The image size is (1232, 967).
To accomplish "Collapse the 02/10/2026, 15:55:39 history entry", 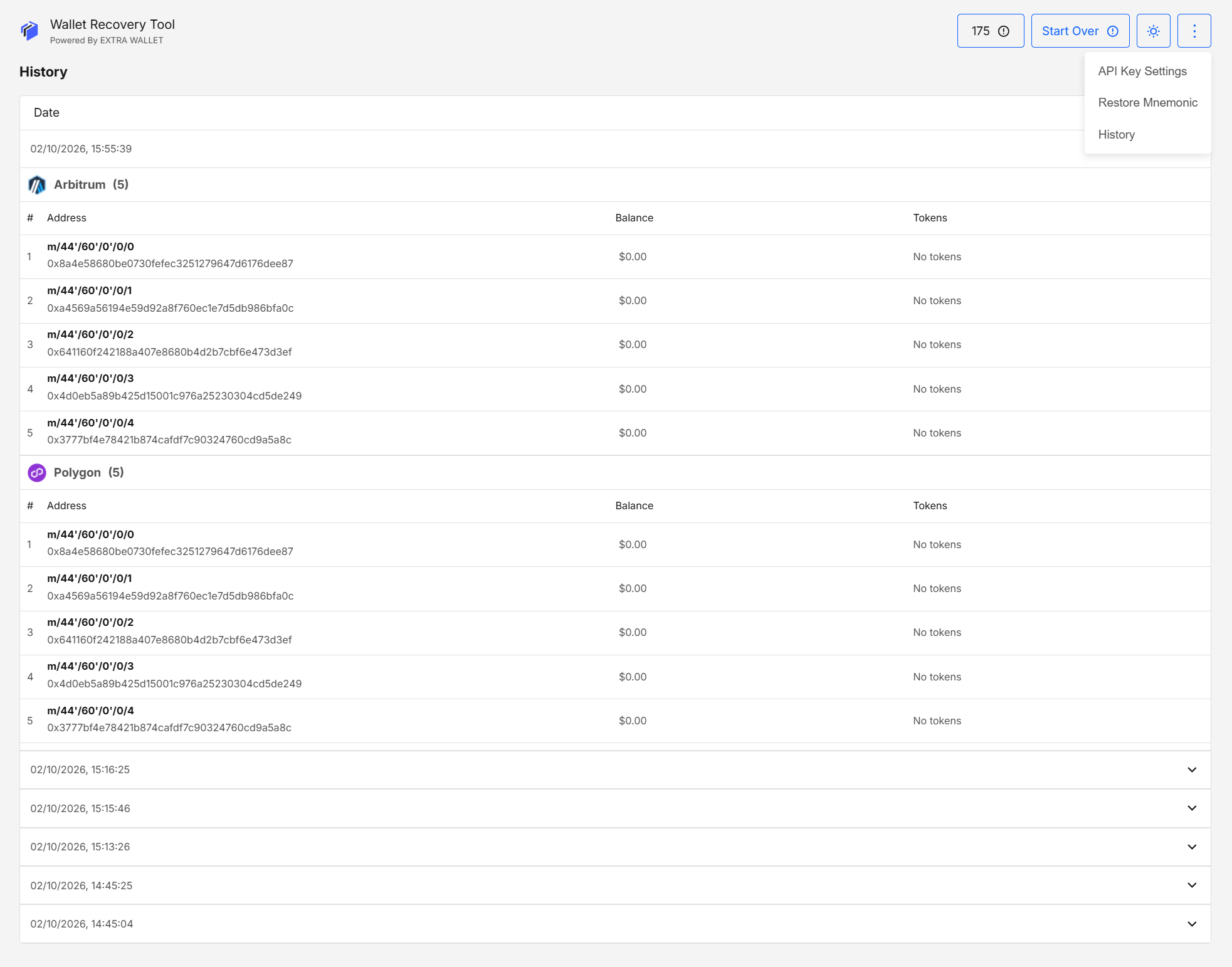I will click(x=81, y=149).
